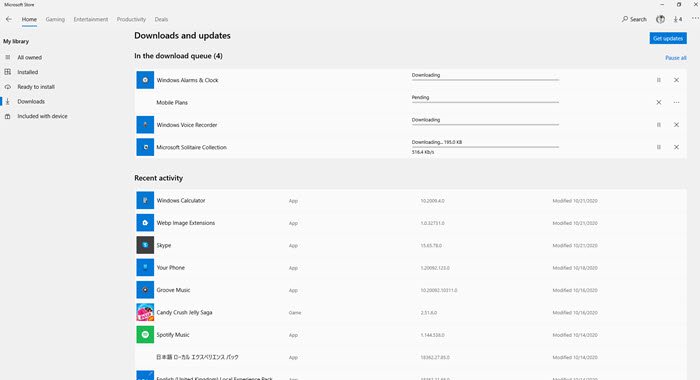Open Search in the top bar
This screenshot has height=380, width=700.
coord(634,19)
